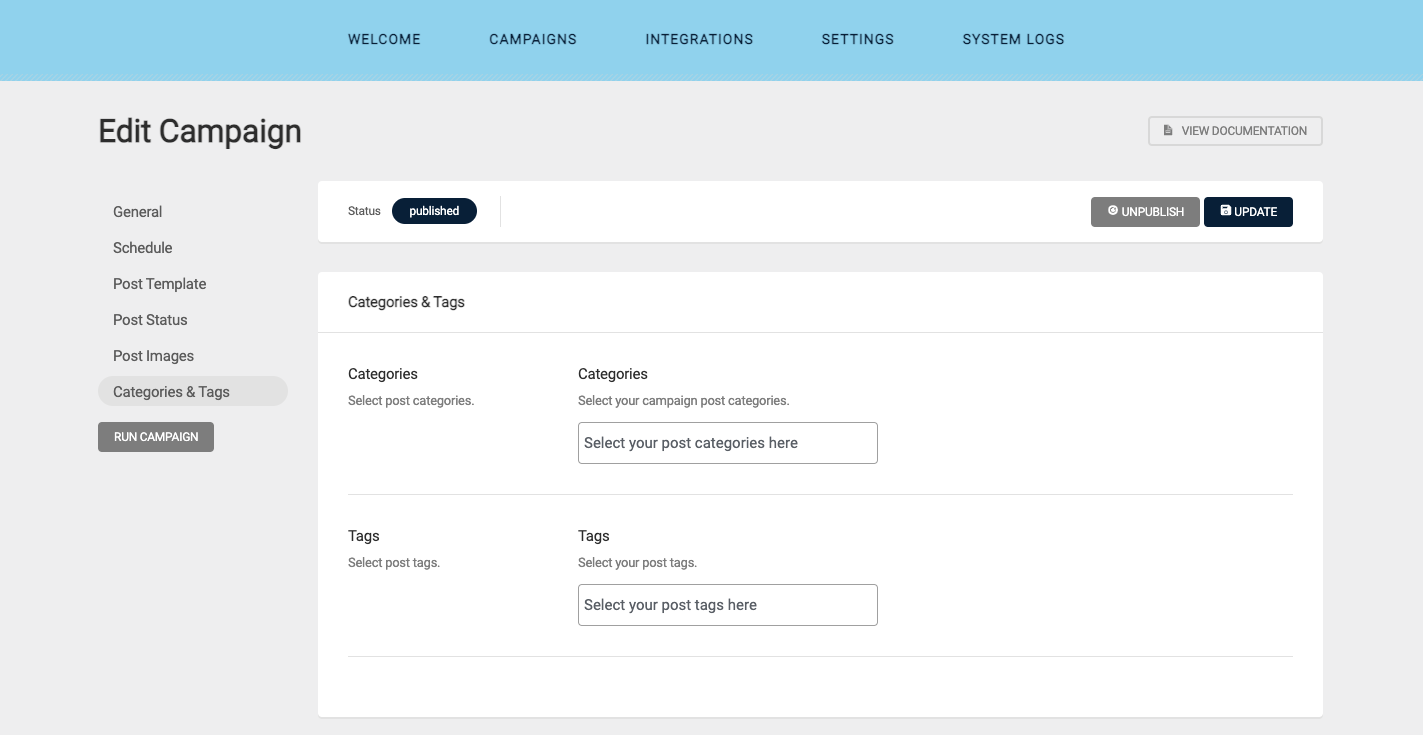Viewport: 1423px width, 735px height.
Task: Click the save disk icon on Update
Action: [1225, 211]
